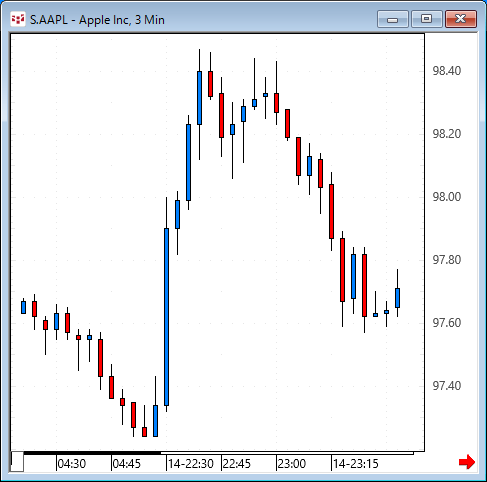Click the 98.00 price axis label
Image resolution: width=487 pixels, height=482 pixels.
click(447, 197)
